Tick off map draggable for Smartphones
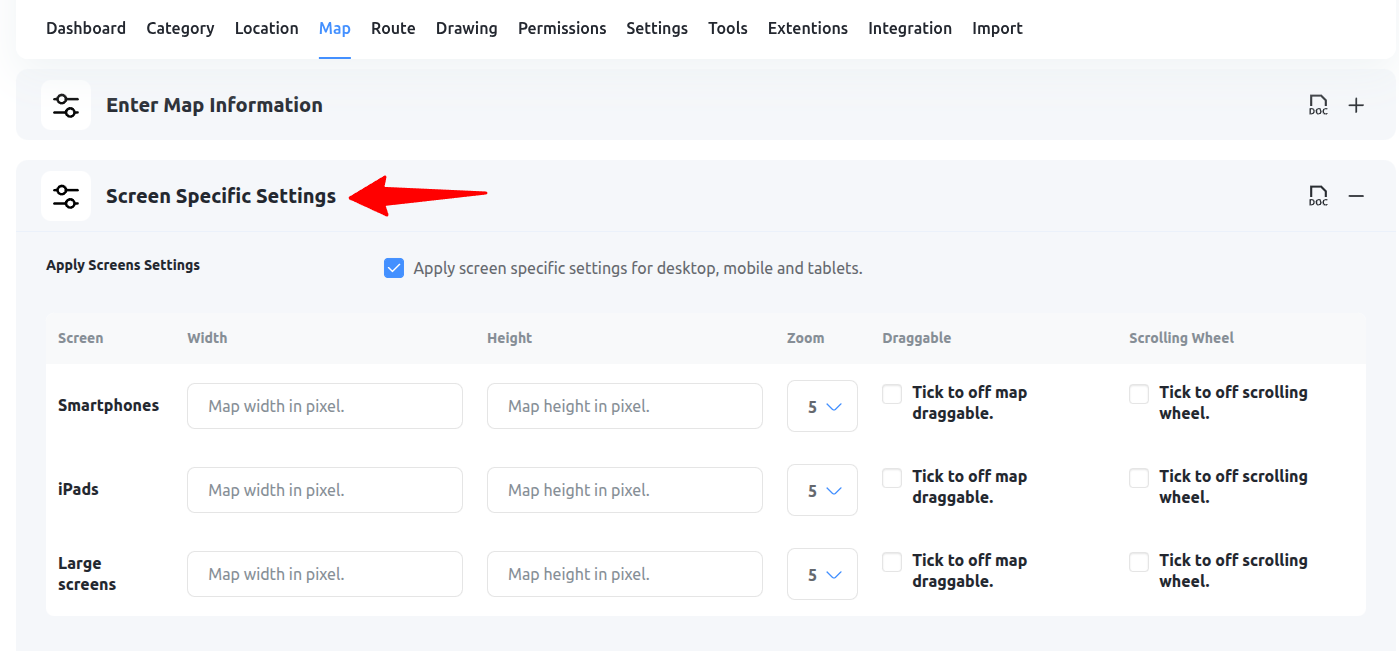This screenshot has width=1399, height=651. coord(891,394)
